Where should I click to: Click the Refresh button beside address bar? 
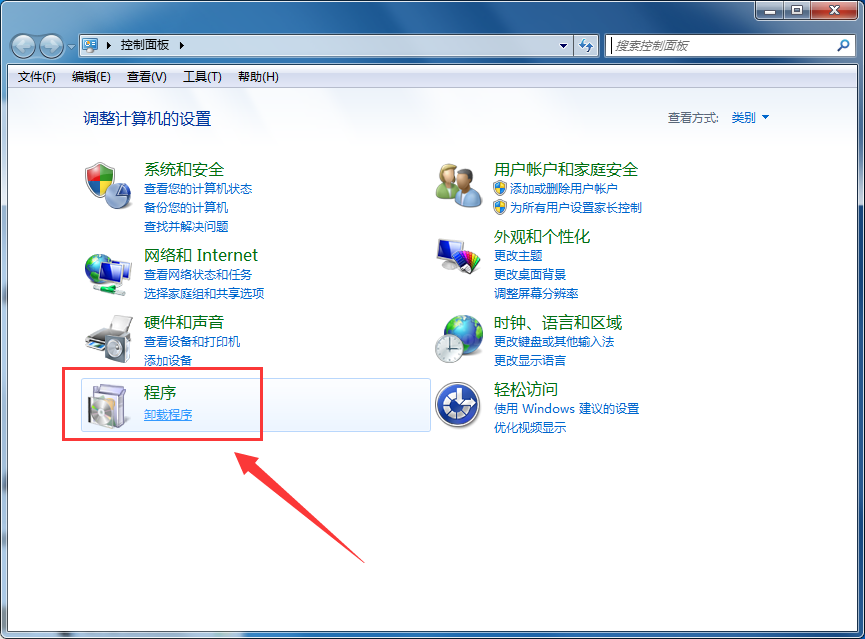pyautogui.click(x=586, y=45)
